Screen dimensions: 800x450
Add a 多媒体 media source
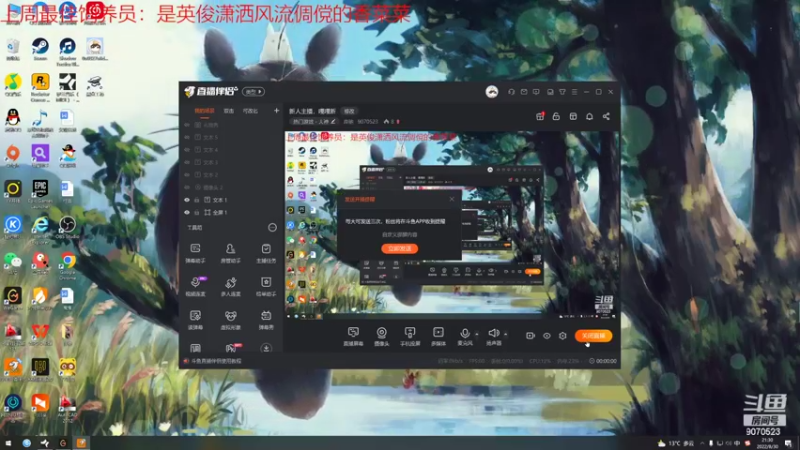(x=438, y=336)
